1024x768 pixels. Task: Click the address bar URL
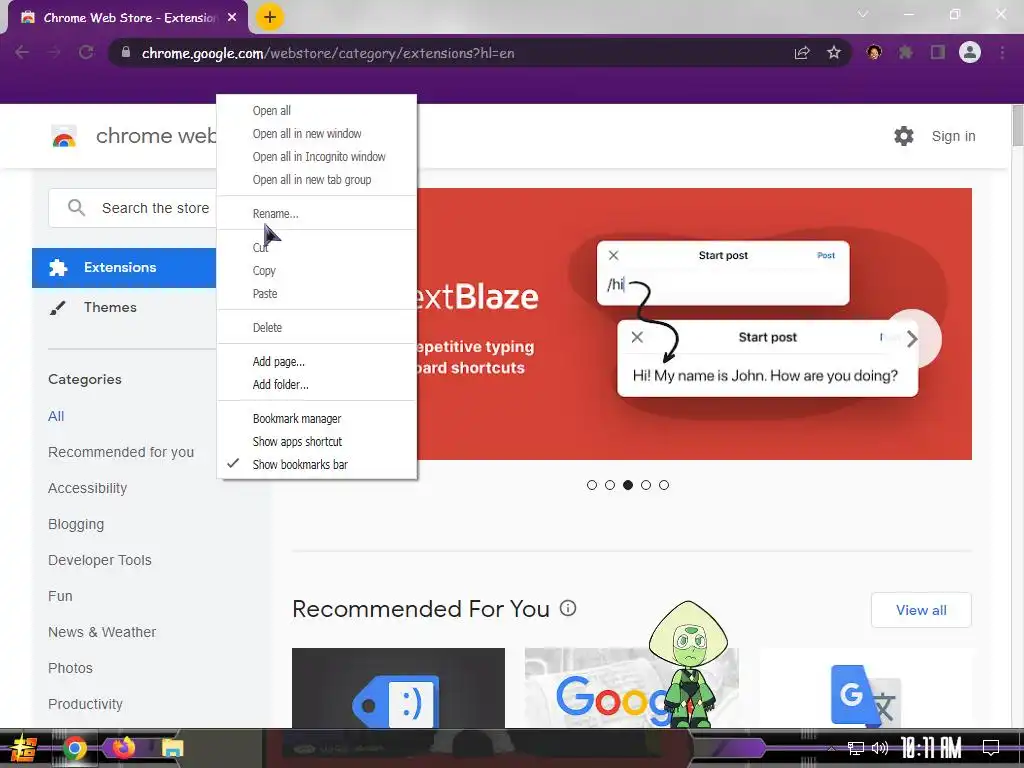[328, 53]
